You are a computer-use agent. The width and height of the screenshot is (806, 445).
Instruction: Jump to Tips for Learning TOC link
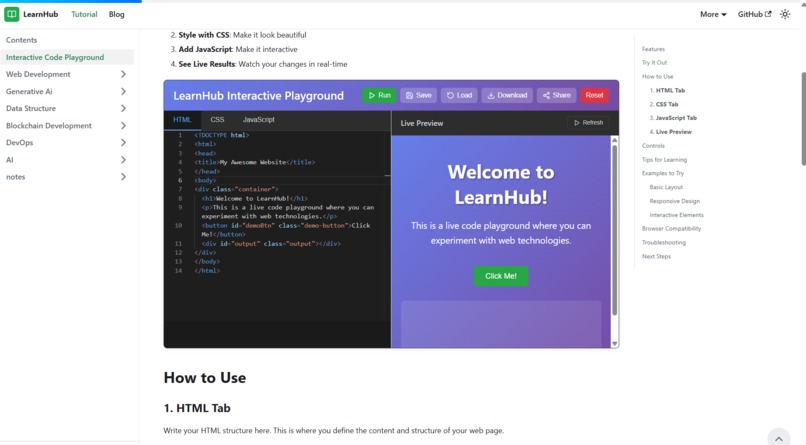point(664,160)
